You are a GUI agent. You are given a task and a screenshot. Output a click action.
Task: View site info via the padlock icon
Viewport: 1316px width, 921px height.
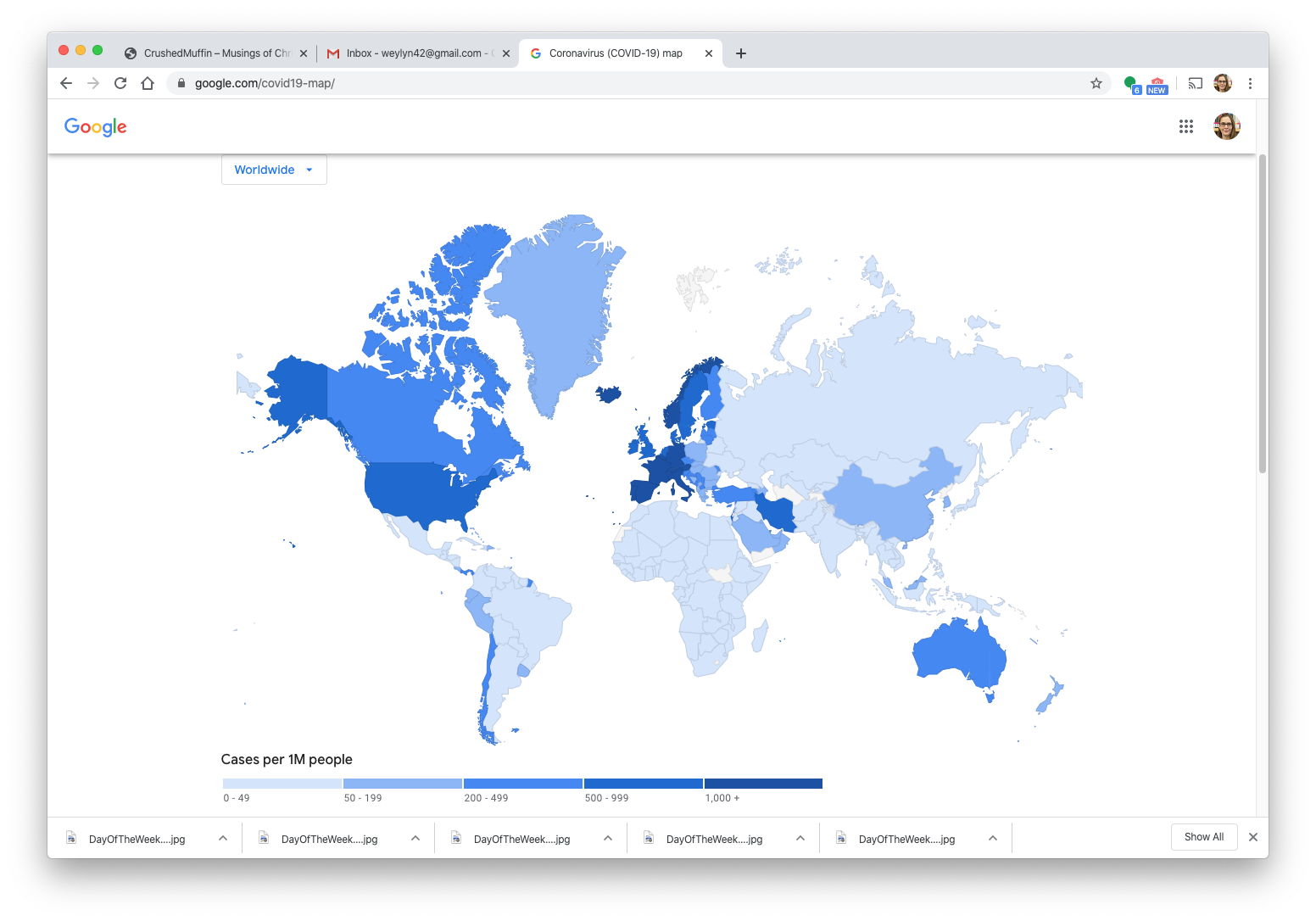(181, 83)
